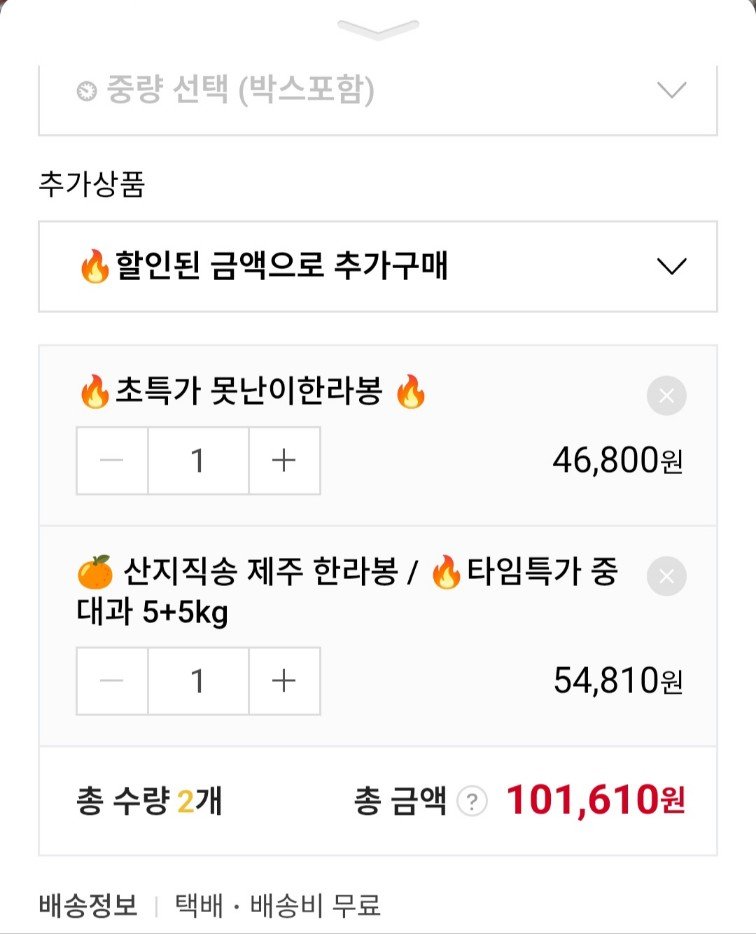Click the clock icon in 중량 선택
The height and width of the screenshot is (934, 756).
tap(86, 91)
